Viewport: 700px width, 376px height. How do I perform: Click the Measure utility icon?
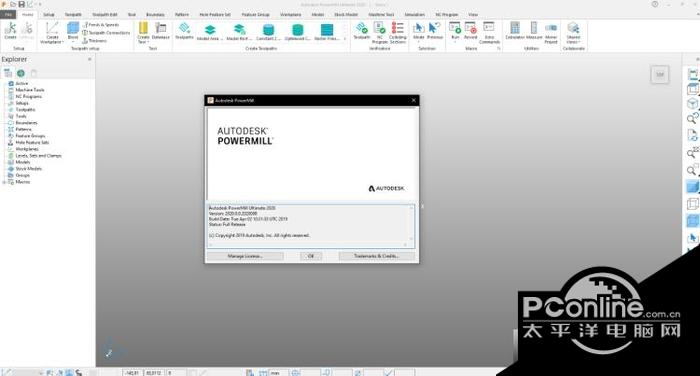[534, 30]
